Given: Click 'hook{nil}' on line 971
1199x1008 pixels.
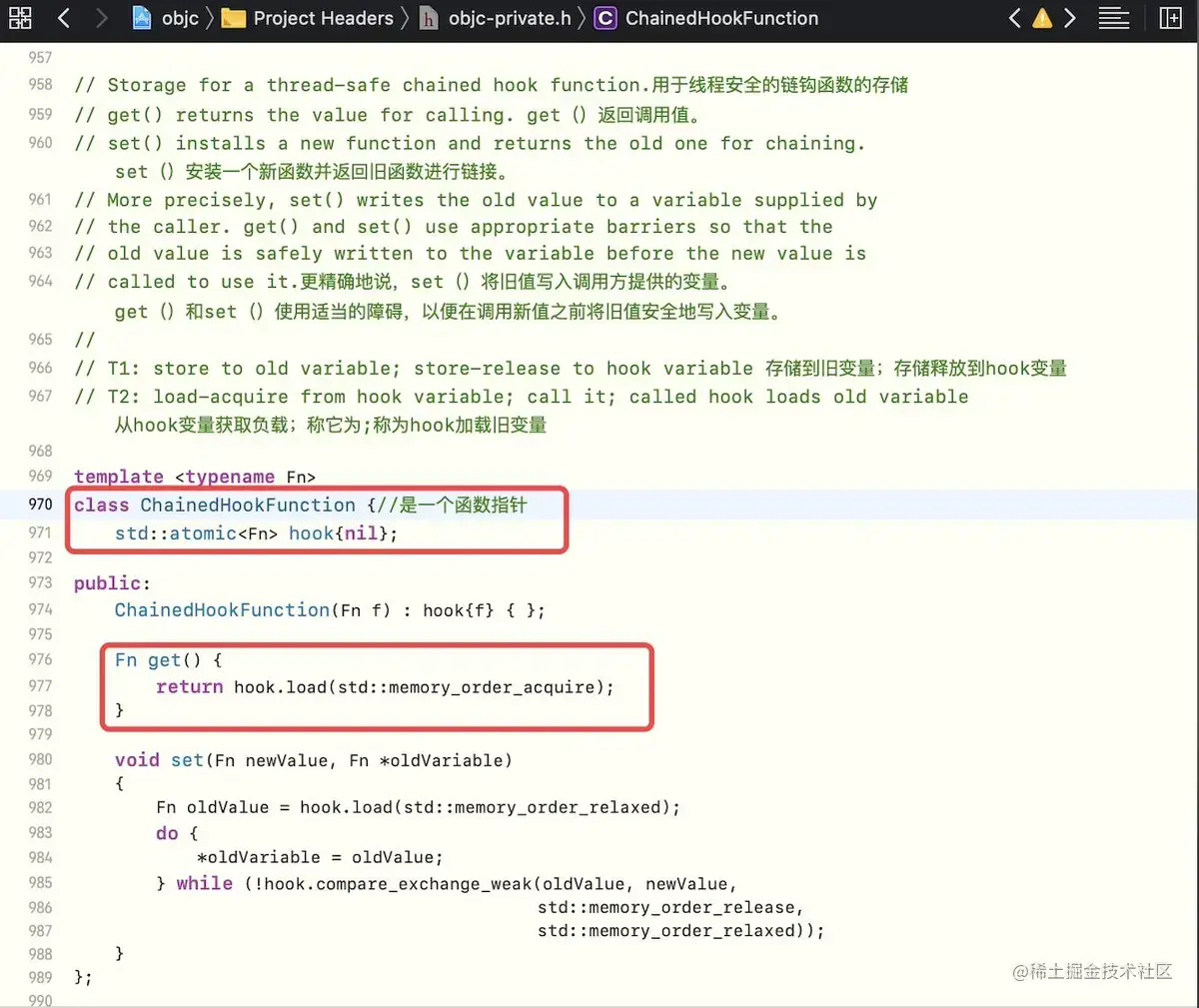Looking at the screenshot, I should [x=338, y=532].
